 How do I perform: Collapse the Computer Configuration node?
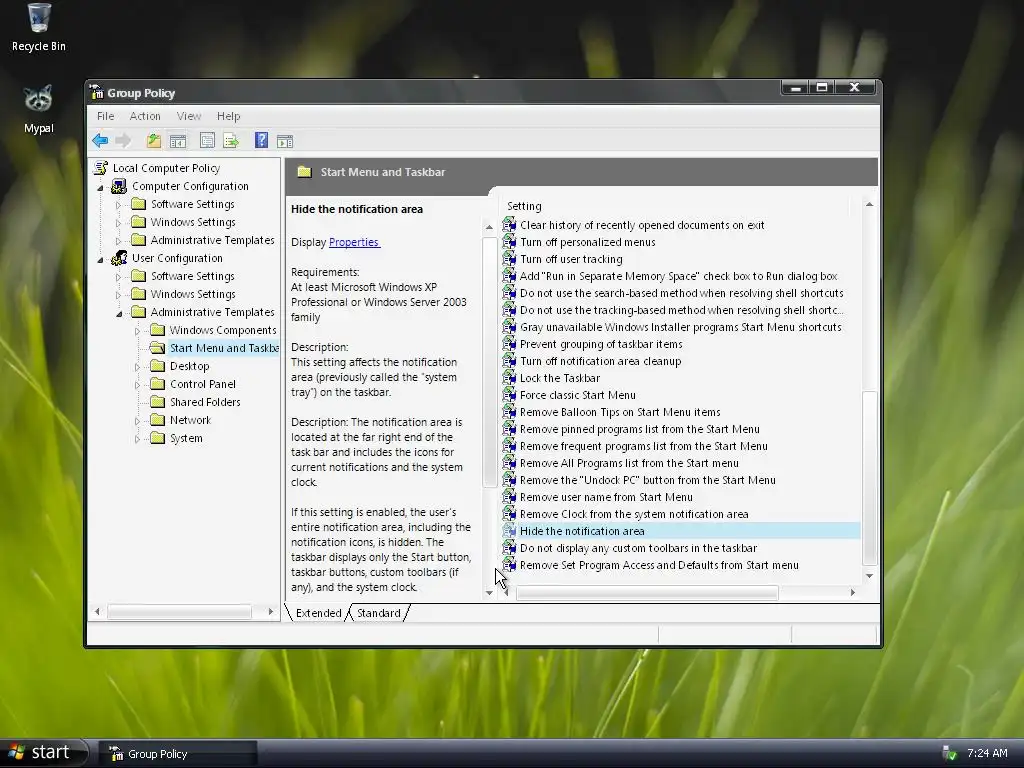[x=101, y=187]
